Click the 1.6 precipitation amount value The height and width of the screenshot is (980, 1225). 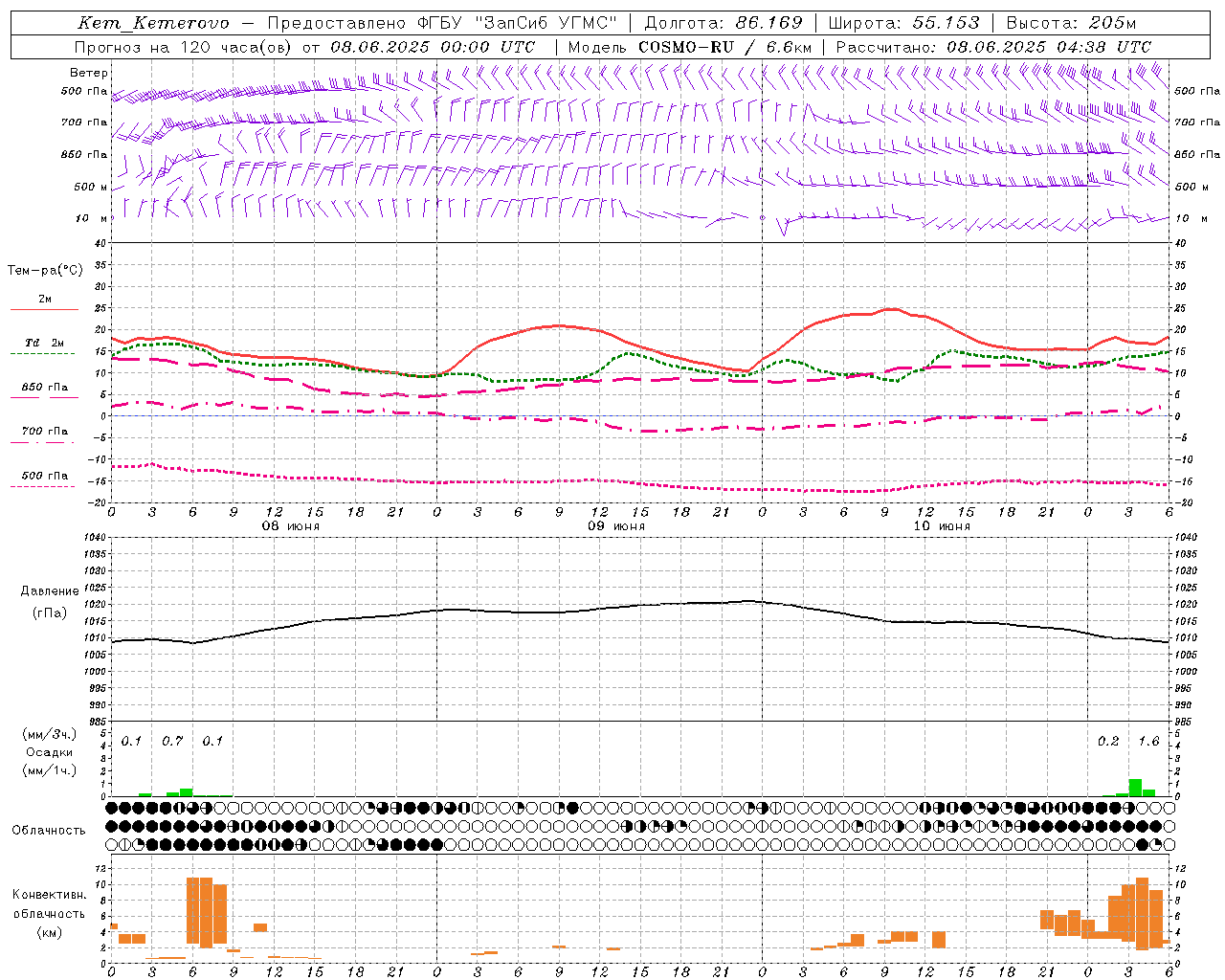pos(1148,742)
